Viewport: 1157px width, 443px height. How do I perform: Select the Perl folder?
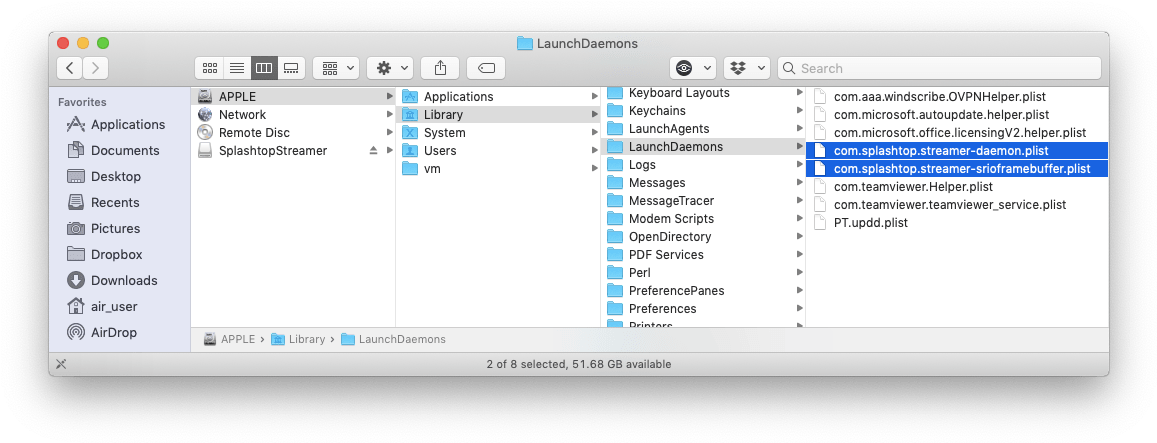pos(703,272)
